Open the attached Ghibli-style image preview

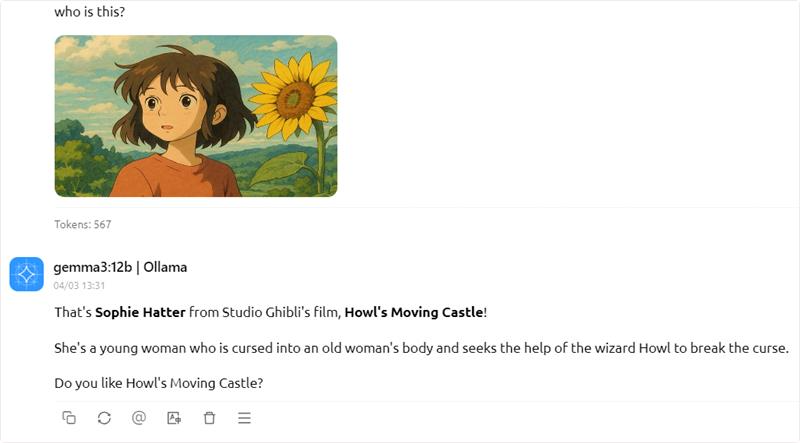click(x=195, y=116)
